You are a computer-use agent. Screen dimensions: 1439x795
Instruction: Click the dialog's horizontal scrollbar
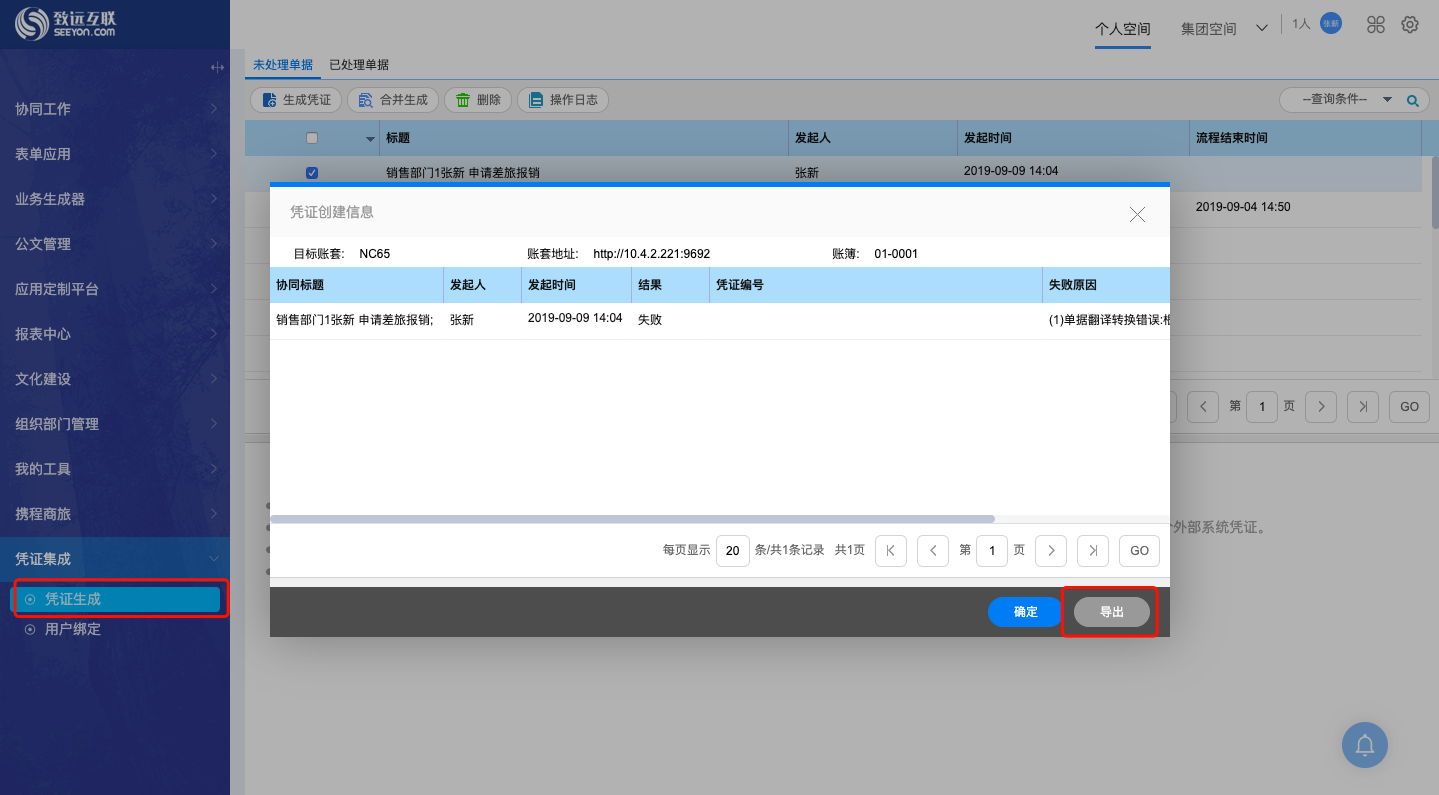click(x=632, y=519)
